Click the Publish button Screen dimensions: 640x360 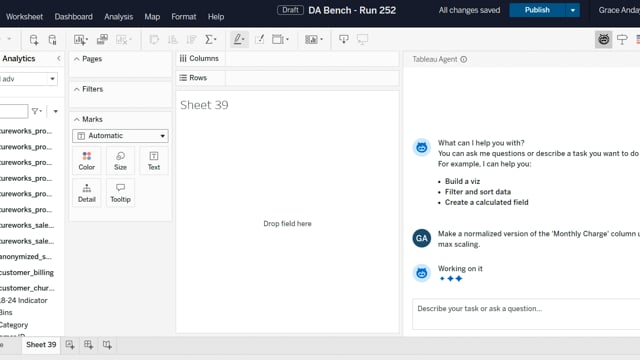tap(537, 10)
